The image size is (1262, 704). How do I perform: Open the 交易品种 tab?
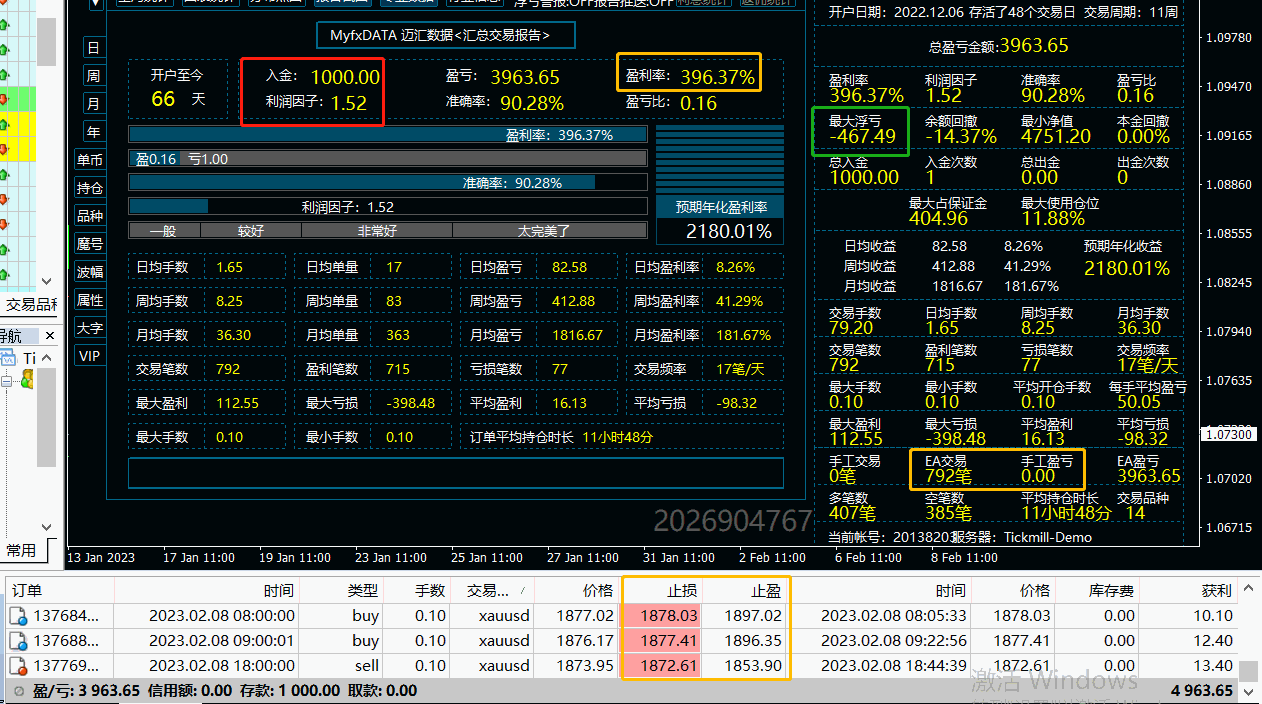click(30, 305)
